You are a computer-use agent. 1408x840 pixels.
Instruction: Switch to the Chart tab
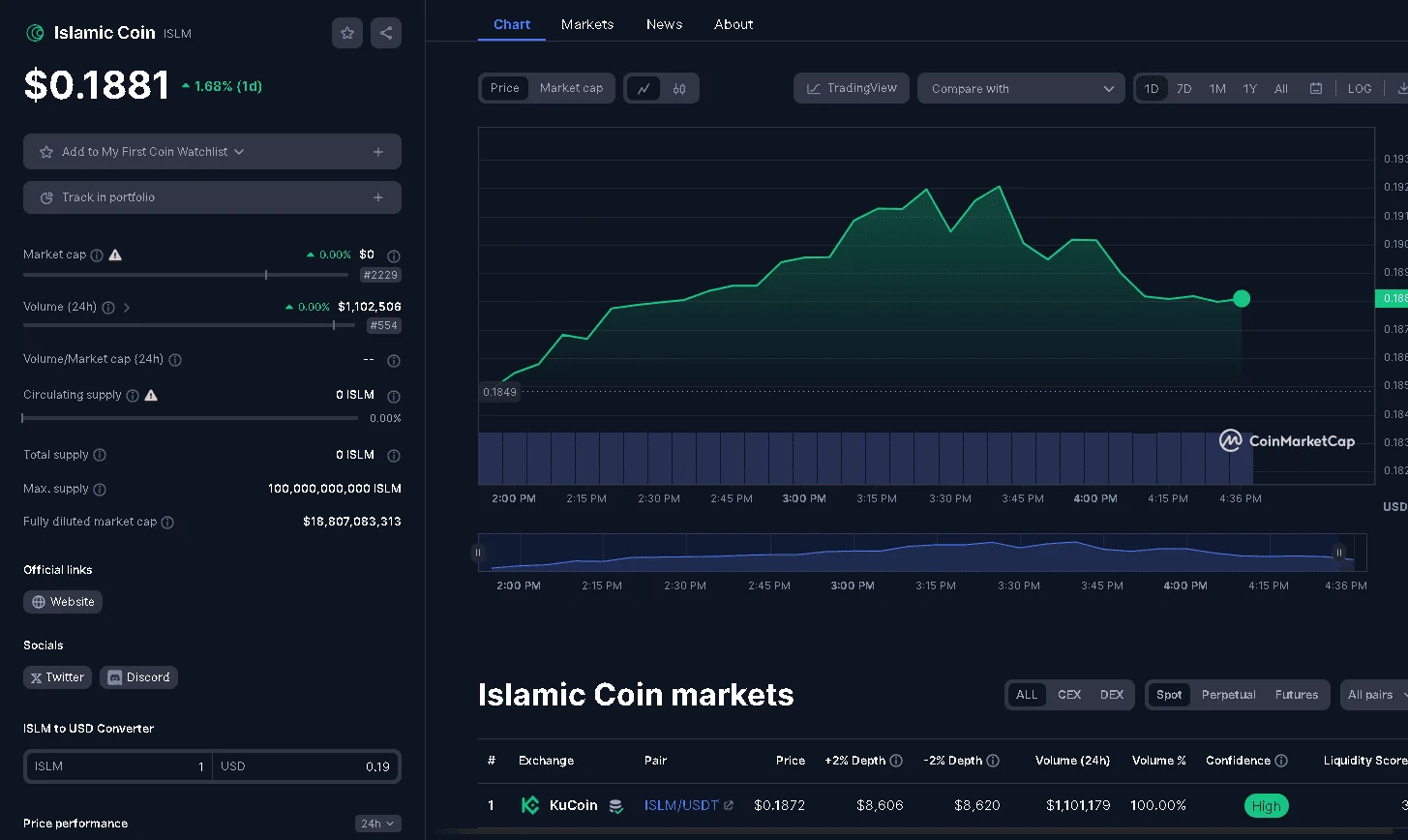tap(512, 24)
